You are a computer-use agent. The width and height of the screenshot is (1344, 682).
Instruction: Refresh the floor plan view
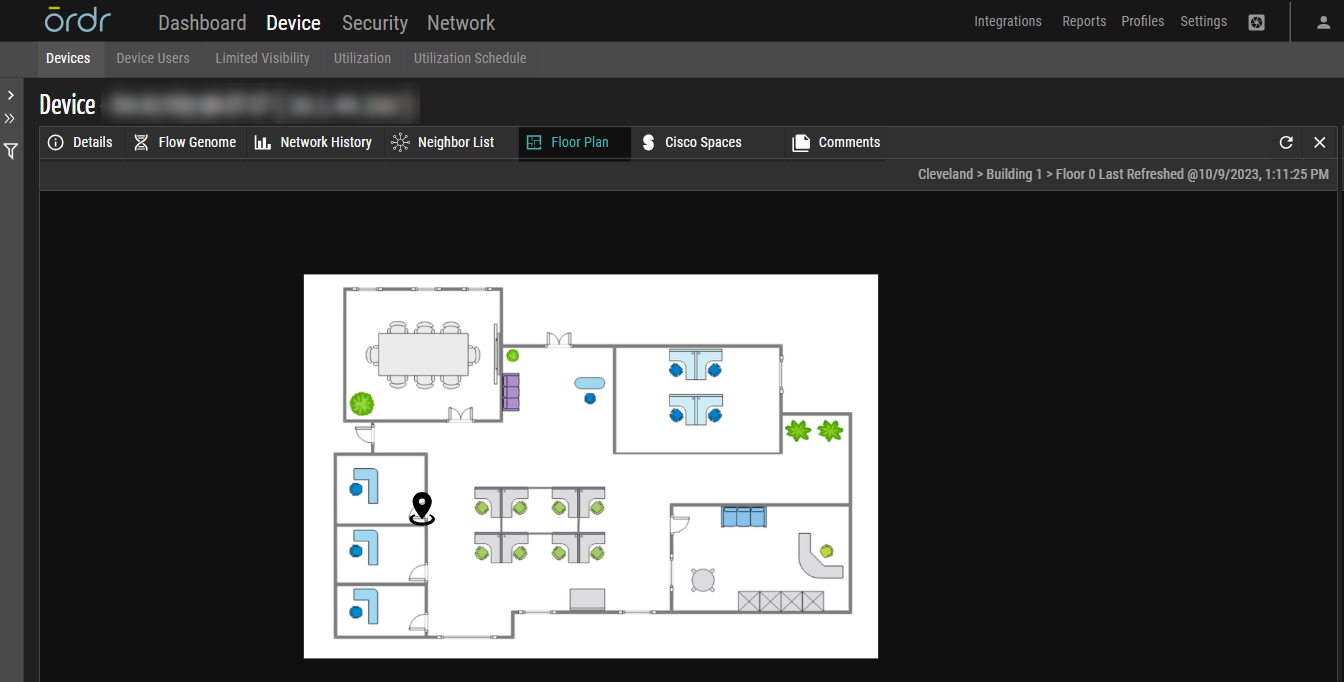tap(1286, 143)
